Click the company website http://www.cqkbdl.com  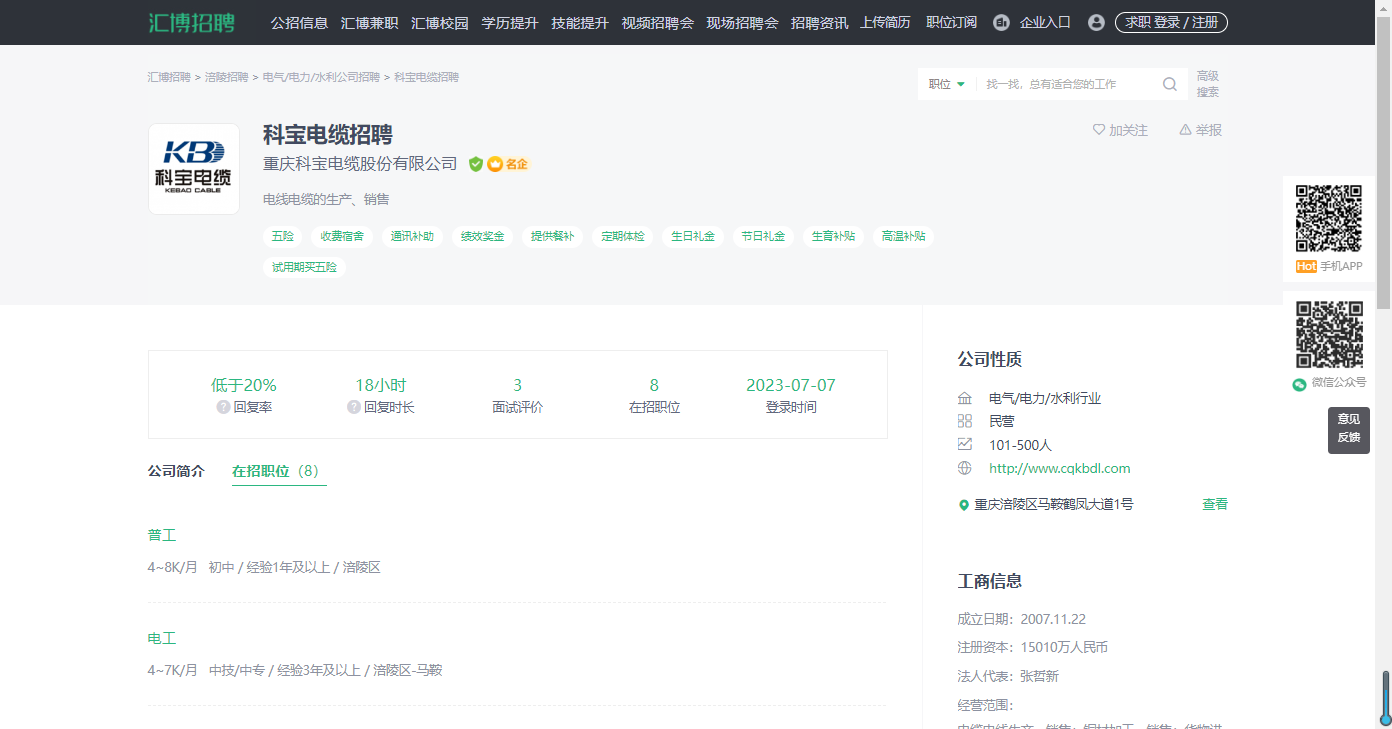pos(1060,468)
